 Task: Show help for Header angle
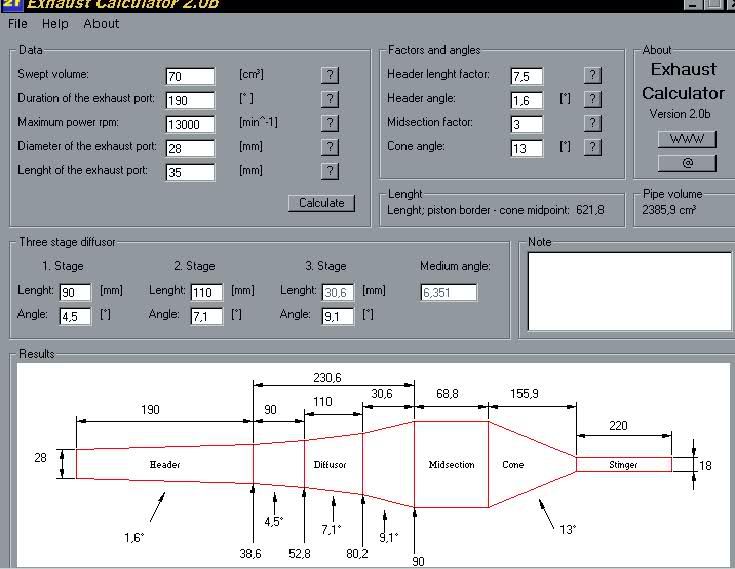click(593, 99)
